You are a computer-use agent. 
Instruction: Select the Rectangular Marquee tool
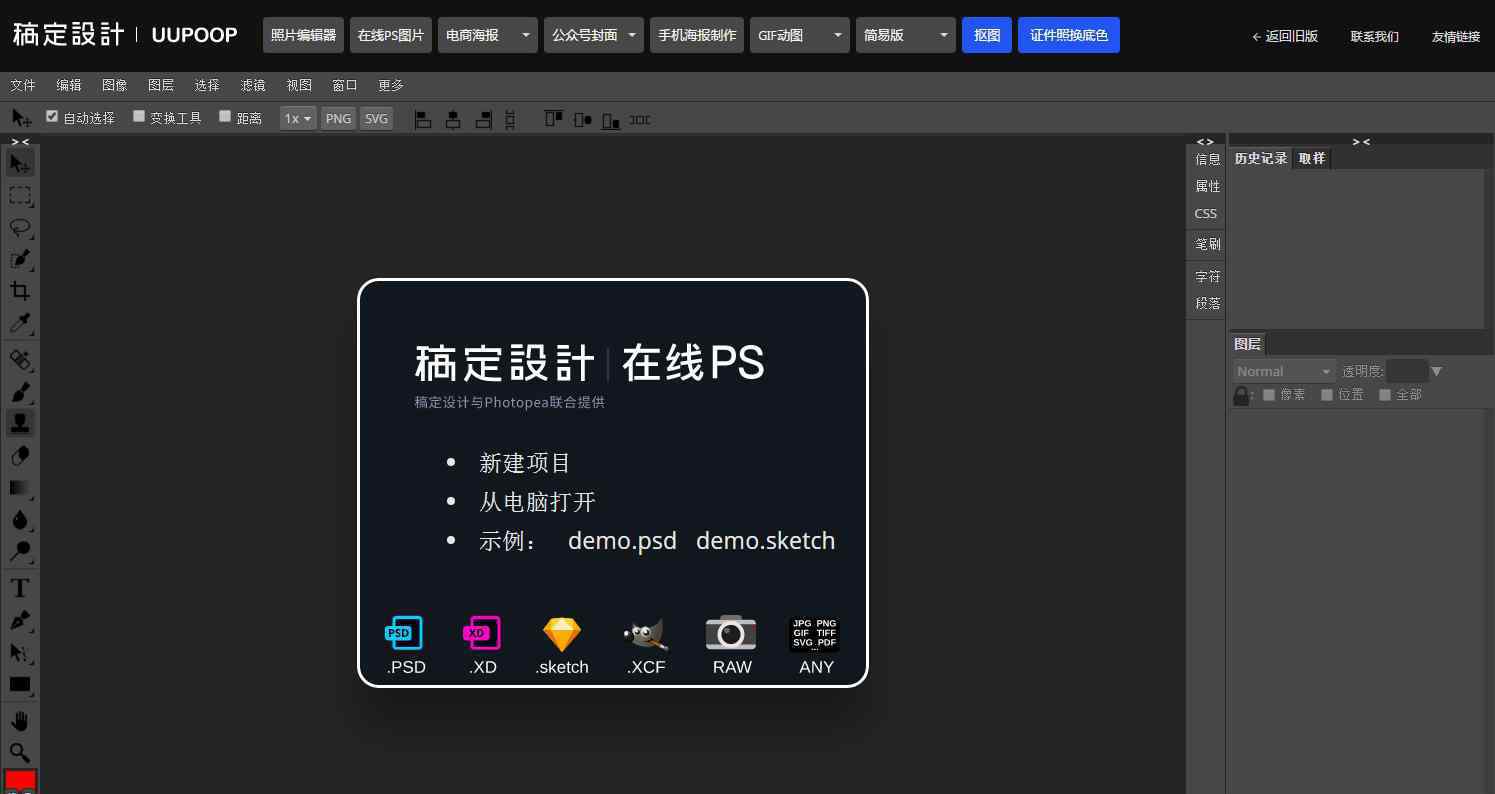[20, 195]
